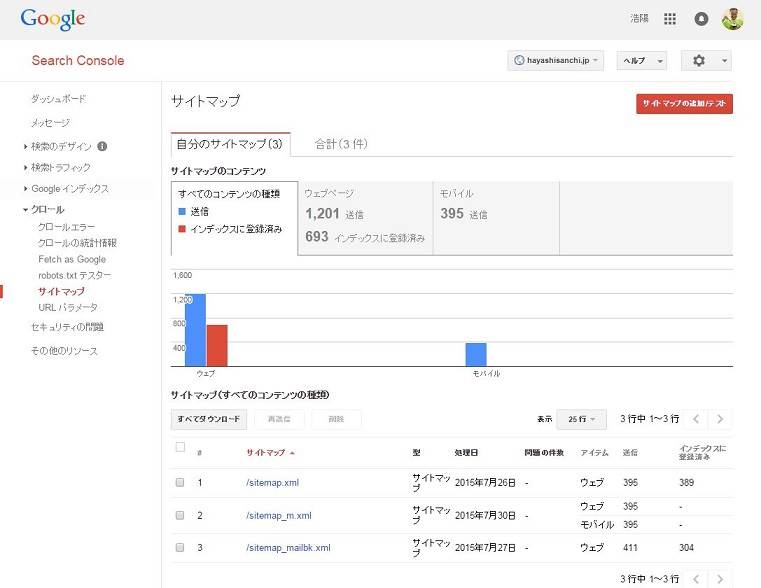Viewport: 761px width, 588px height.
Task: Open the Google apps grid icon
Action: pos(670,19)
